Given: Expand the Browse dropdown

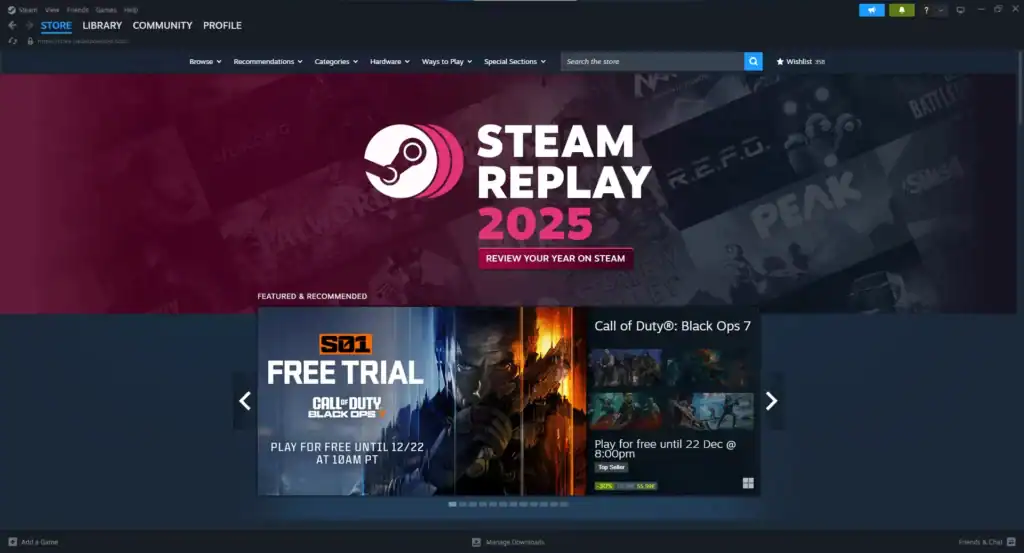Looking at the screenshot, I should pyautogui.click(x=205, y=61).
